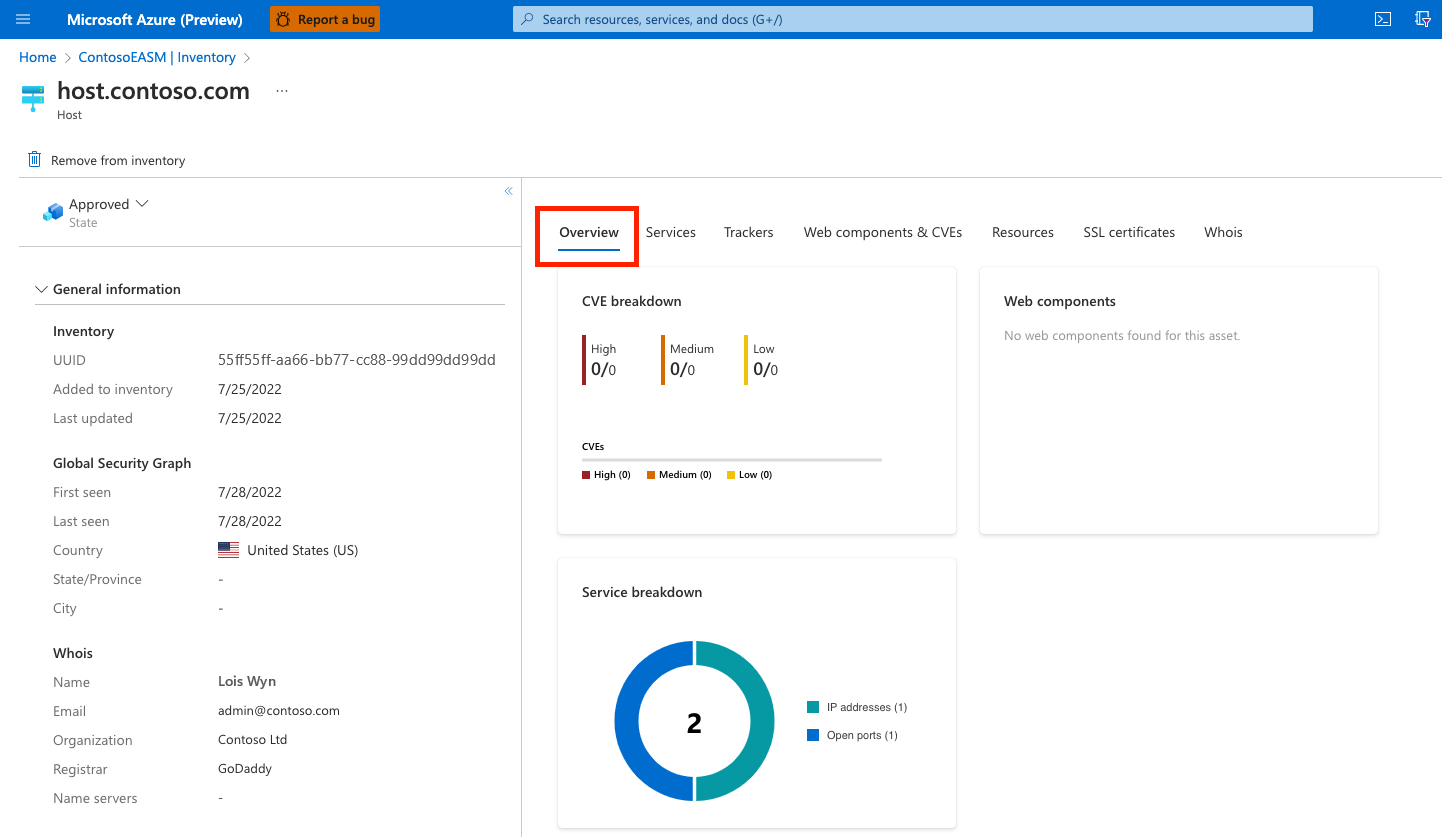Open ContosoEASM | Inventory breadcrumb link
This screenshot has width=1442, height=837.
[157, 58]
